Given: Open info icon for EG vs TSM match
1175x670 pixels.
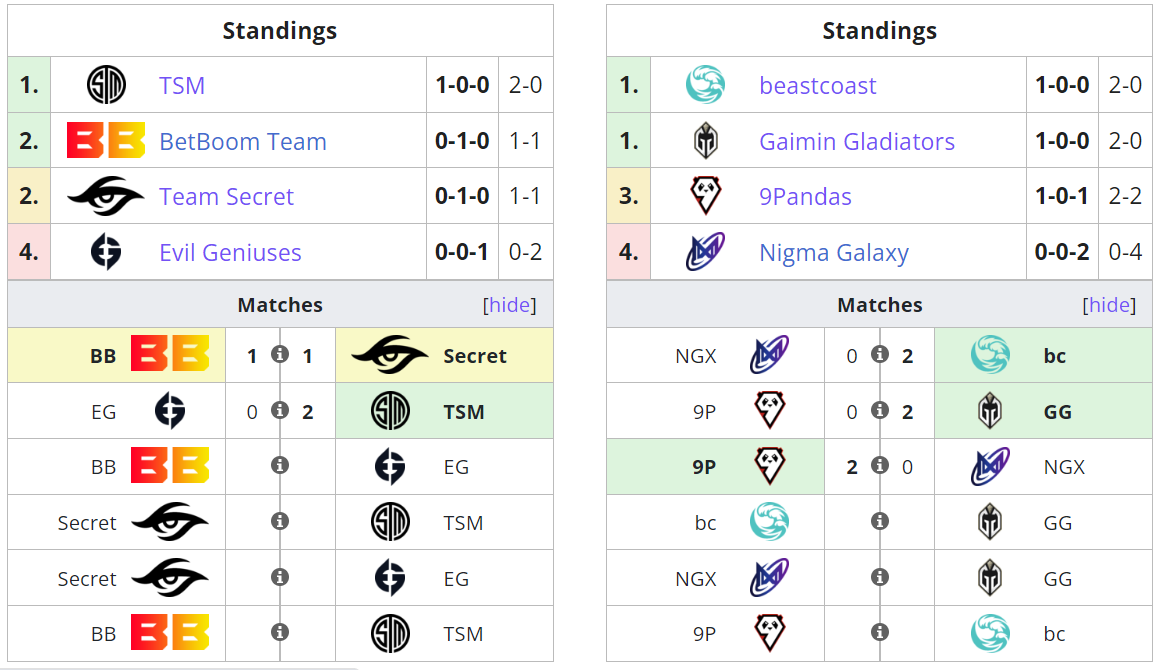Looking at the screenshot, I should [x=280, y=411].
